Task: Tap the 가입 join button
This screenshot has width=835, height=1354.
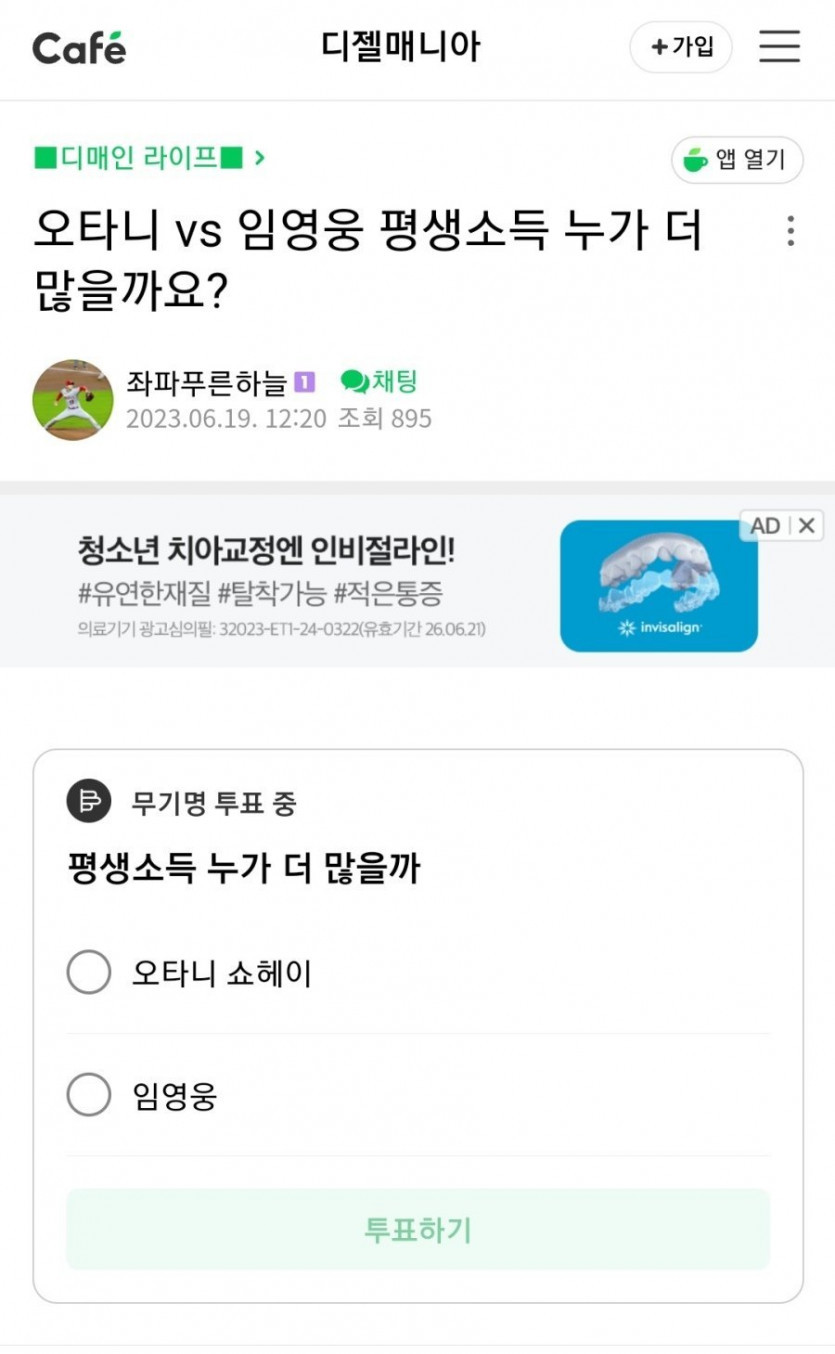Action: coord(681,47)
